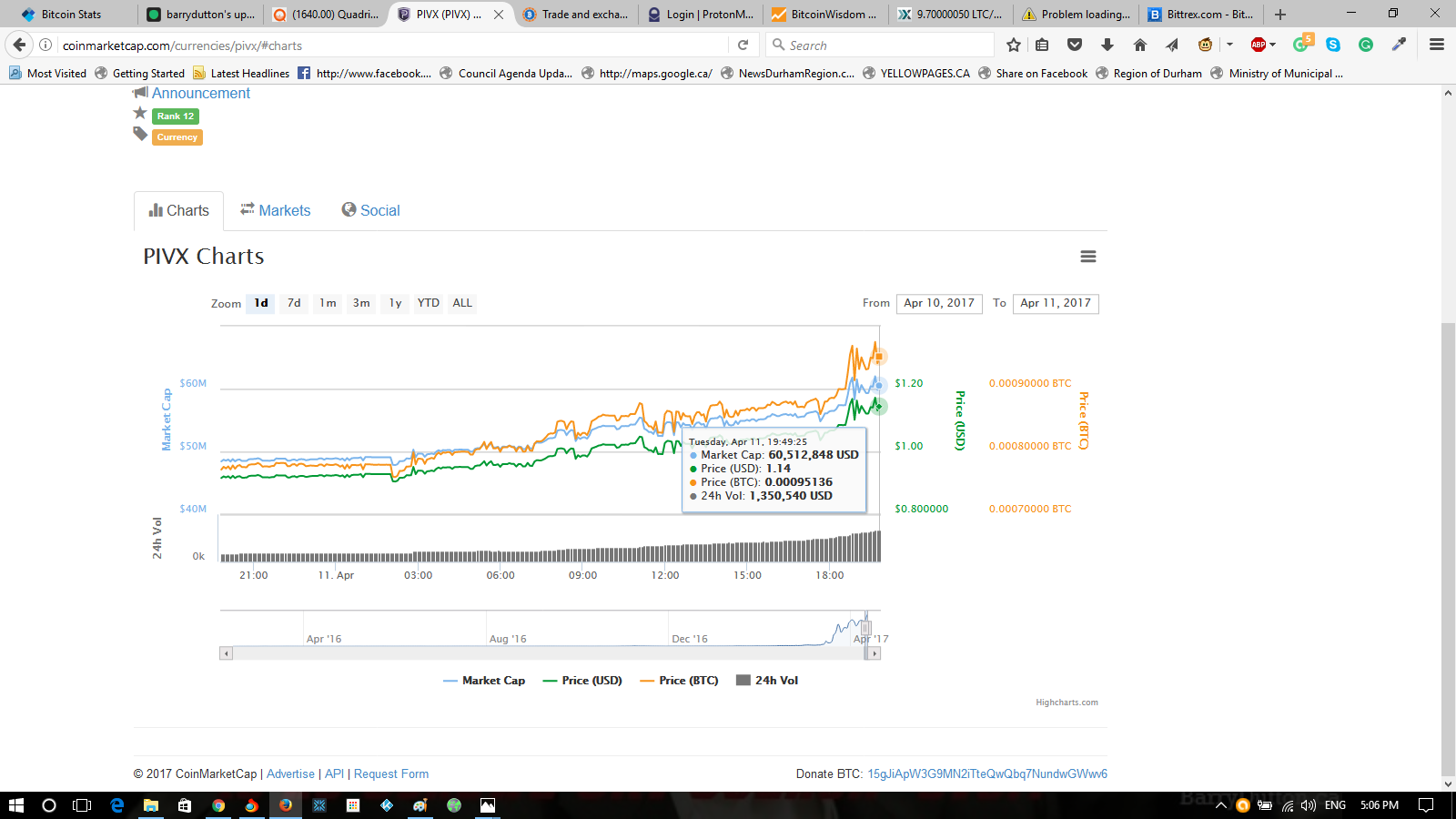The image size is (1456, 819).
Task: Show site information icon in address bar
Action: (x=45, y=45)
